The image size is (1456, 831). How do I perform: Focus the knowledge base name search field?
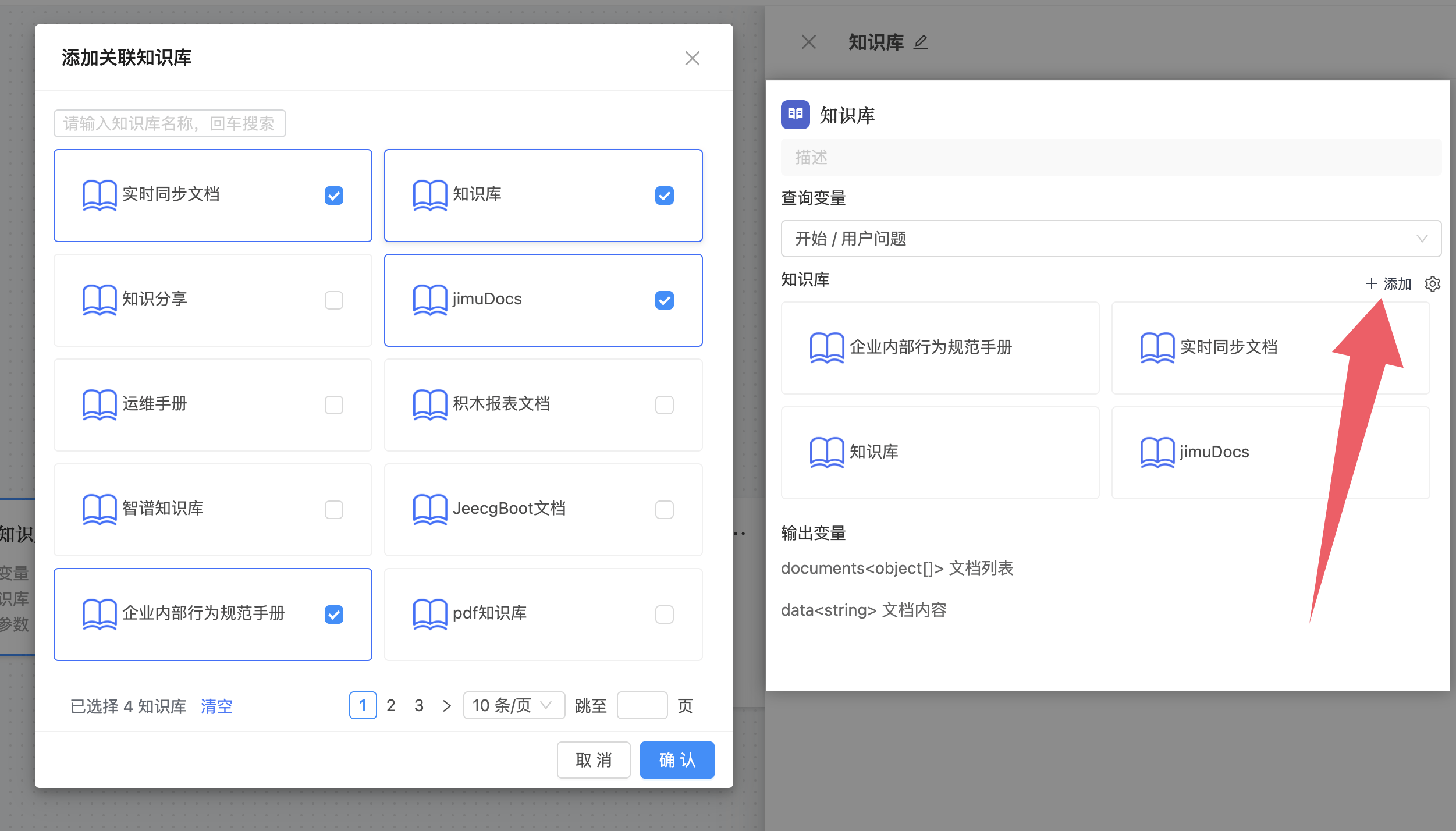(x=169, y=123)
